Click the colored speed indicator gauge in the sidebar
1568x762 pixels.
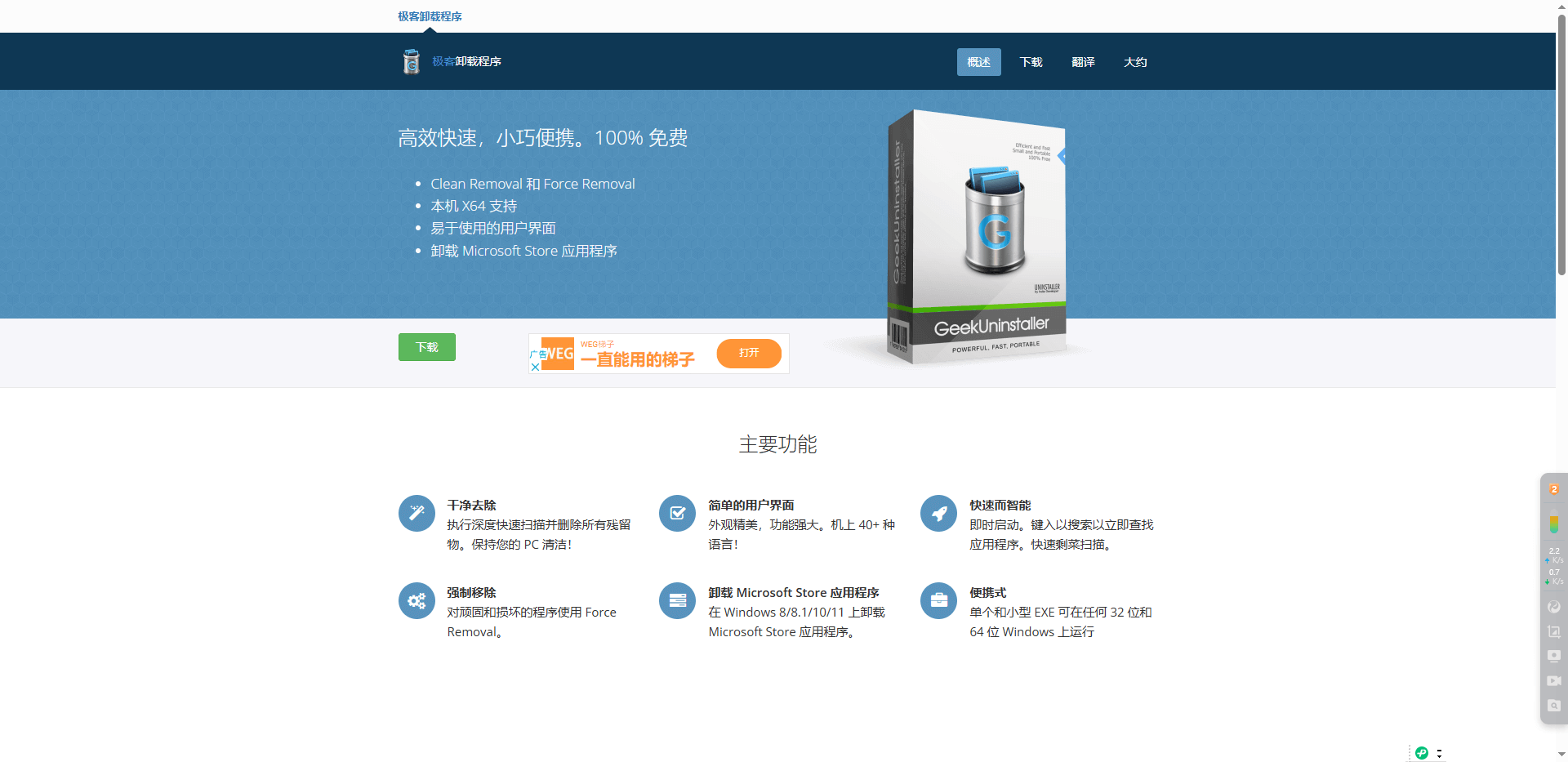point(1552,525)
